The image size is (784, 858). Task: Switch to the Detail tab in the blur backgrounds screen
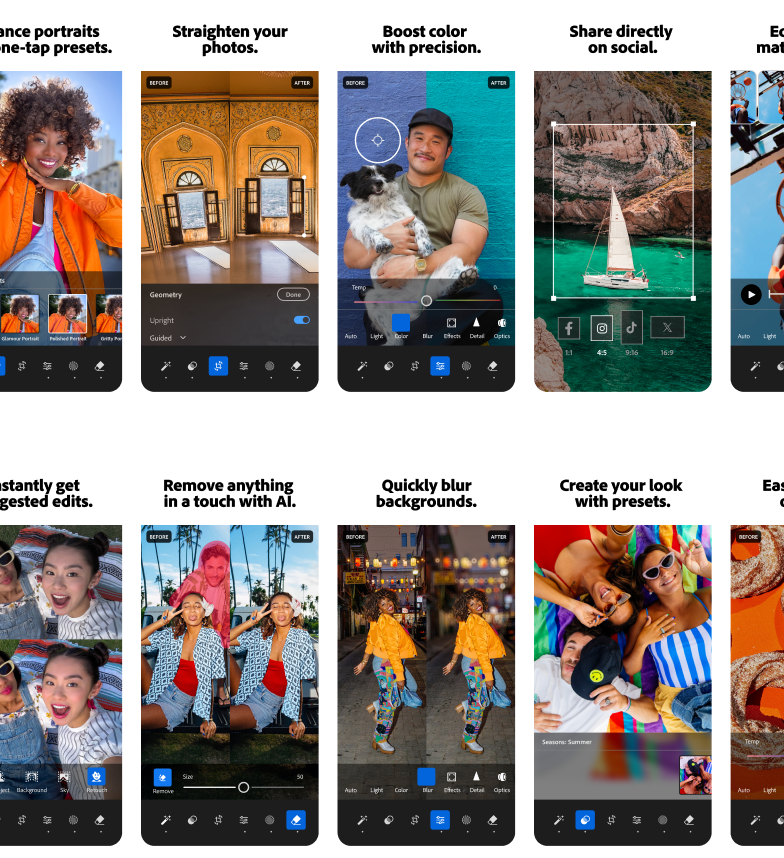(477, 777)
